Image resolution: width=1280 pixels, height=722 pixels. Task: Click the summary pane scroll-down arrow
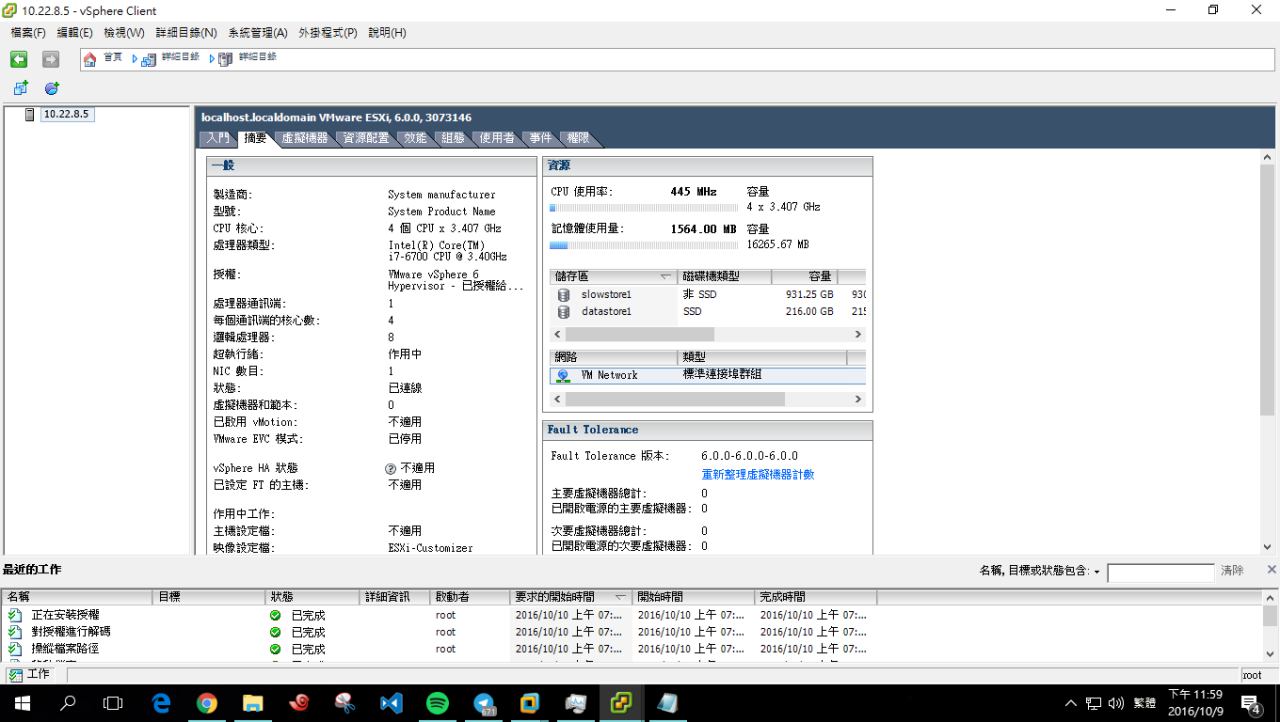tap(1268, 547)
